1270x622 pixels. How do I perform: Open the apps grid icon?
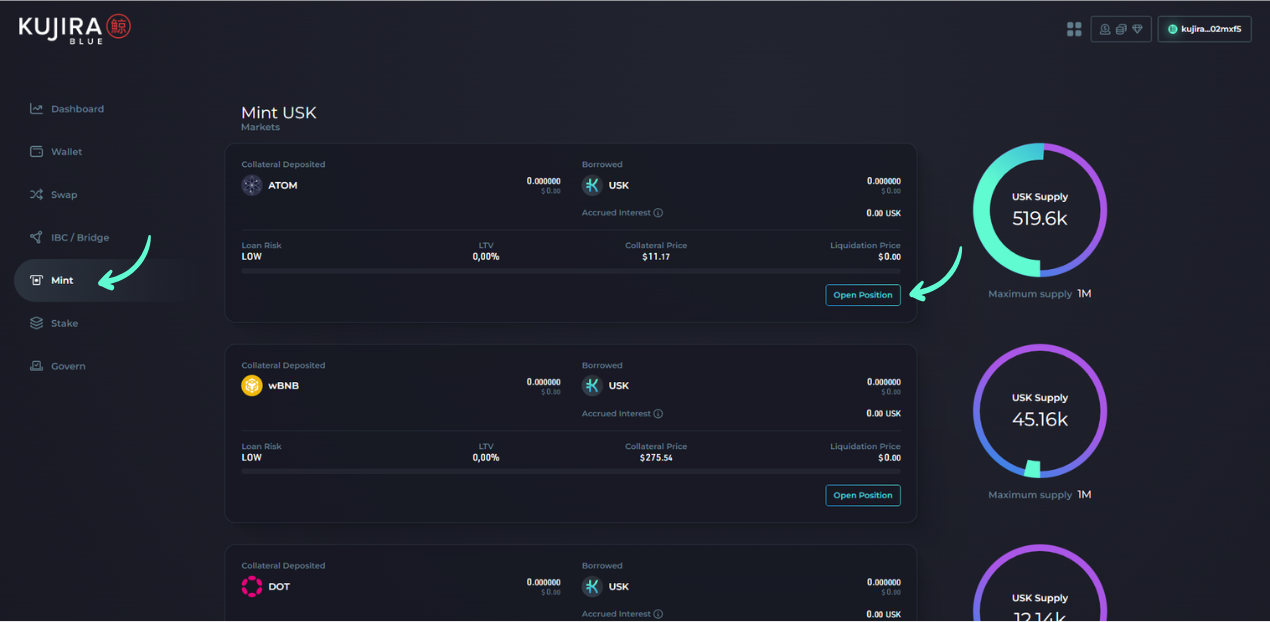[1074, 29]
